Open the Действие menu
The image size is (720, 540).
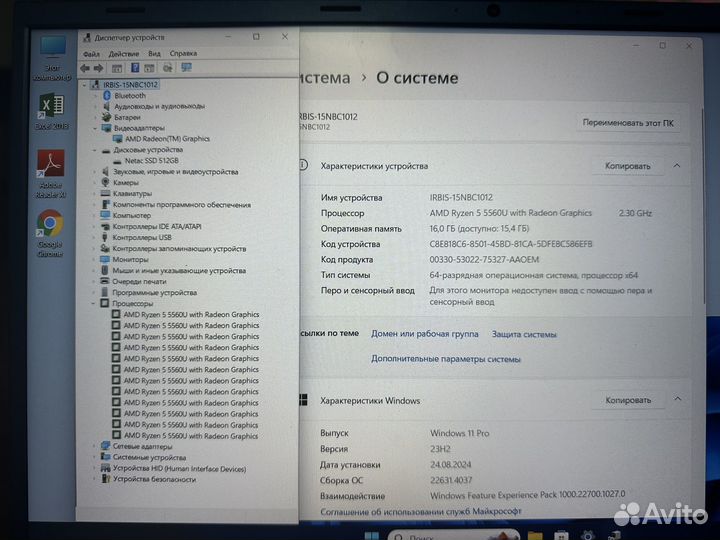pos(123,53)
